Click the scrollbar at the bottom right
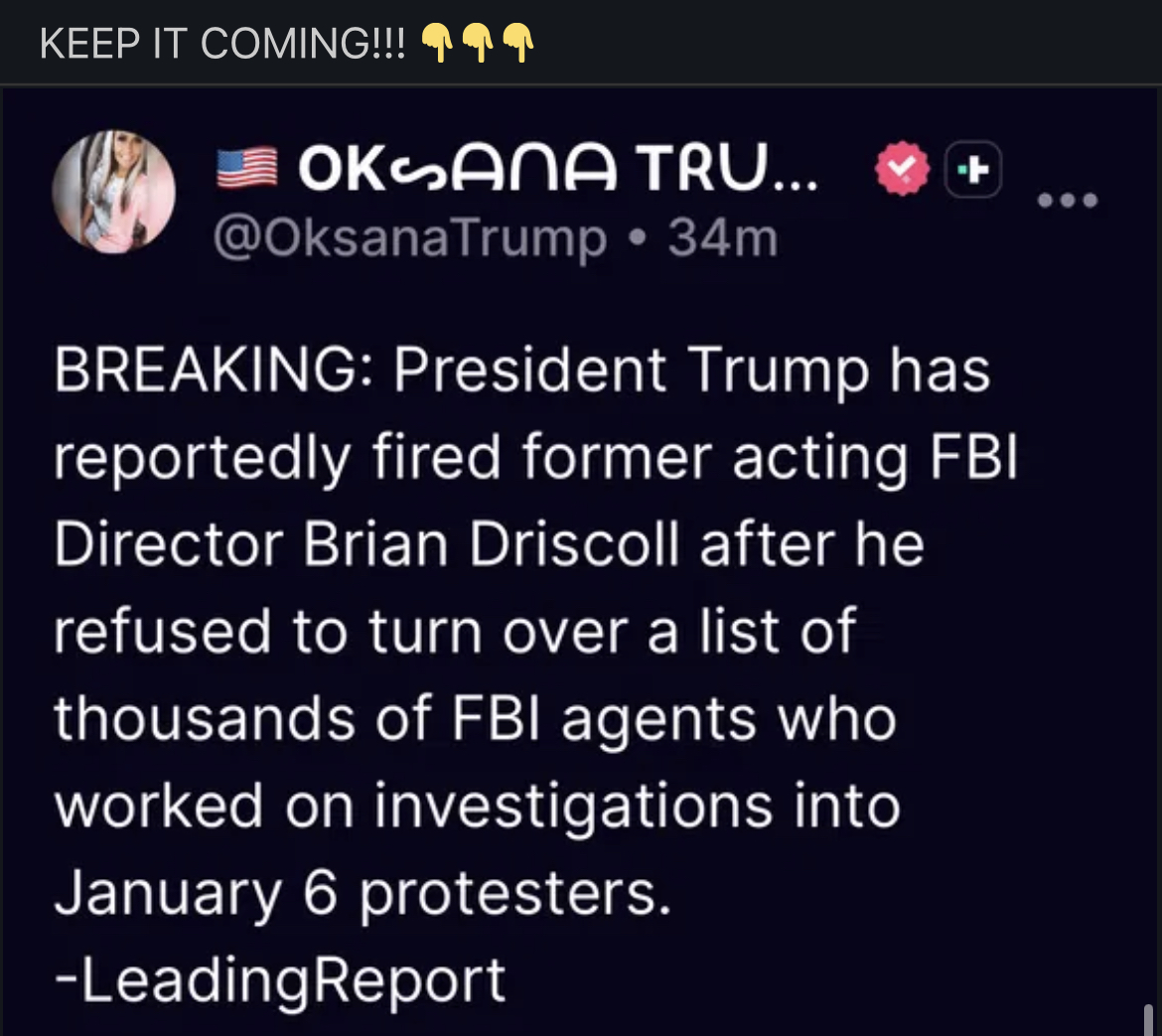This screenshot has height=1036, width=1162. pos(1149,1018)
